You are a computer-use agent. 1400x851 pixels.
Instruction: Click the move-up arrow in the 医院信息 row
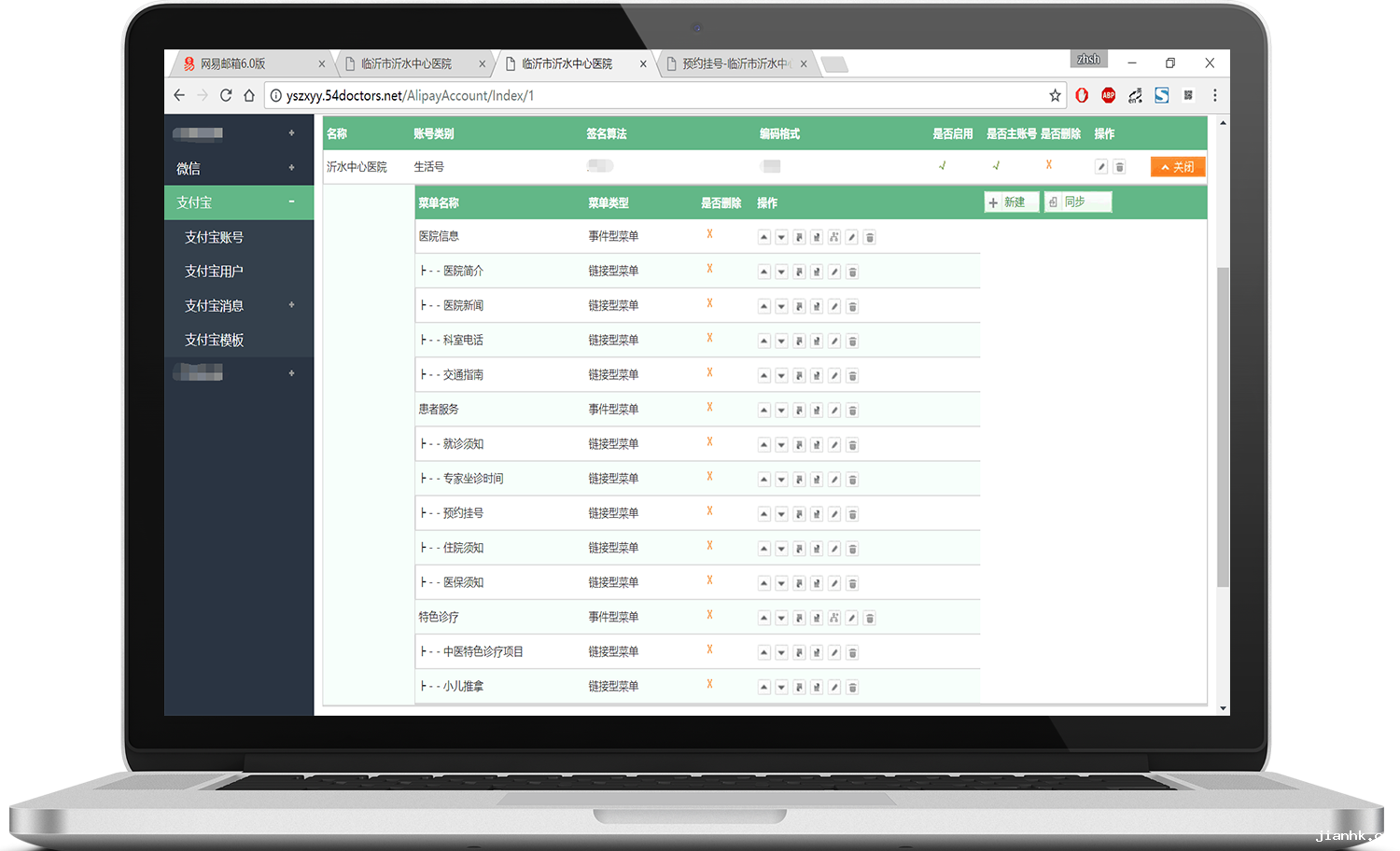763,237
